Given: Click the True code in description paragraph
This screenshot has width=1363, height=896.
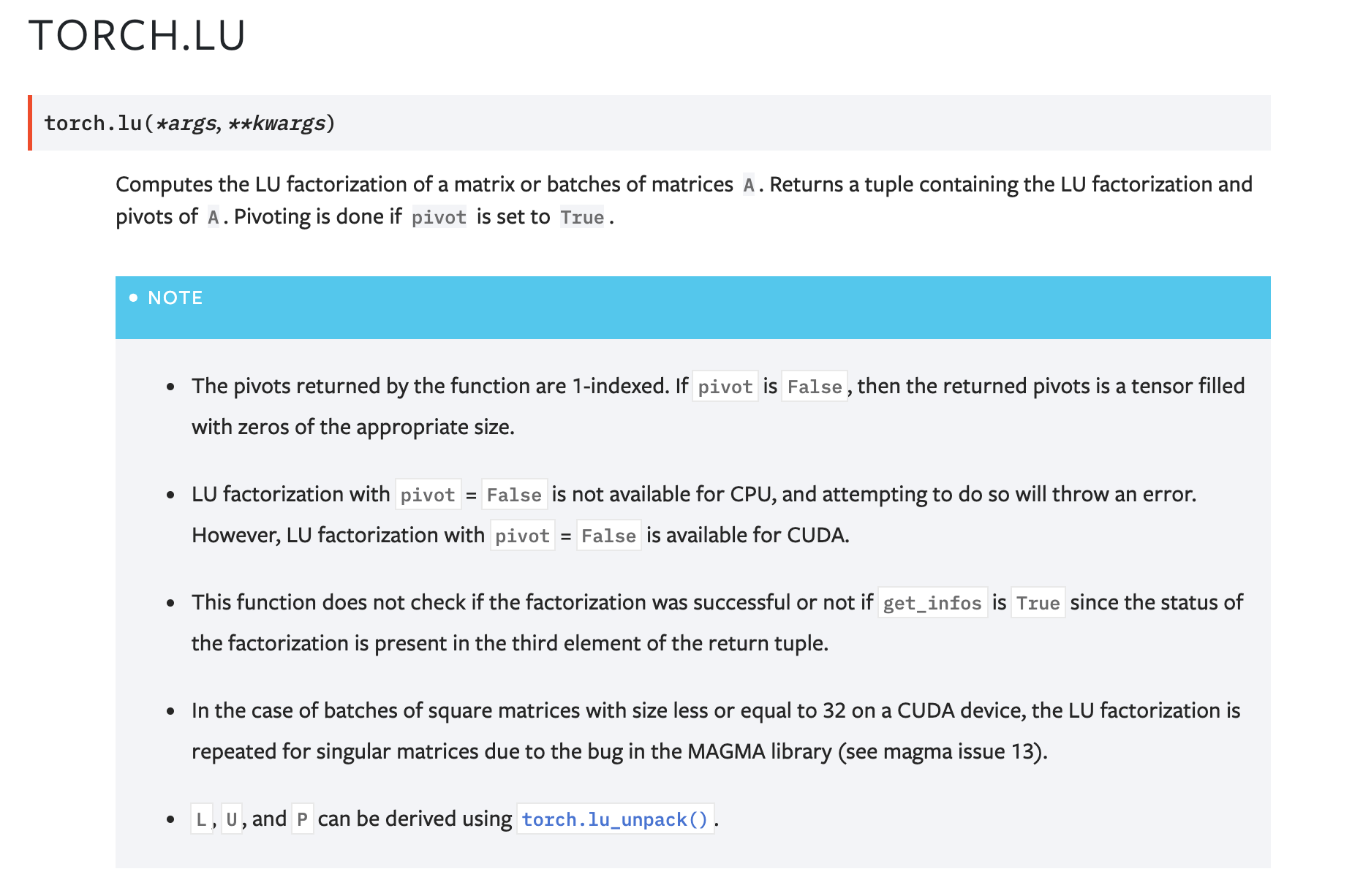Looking at the screenshot, I should 582,217.
